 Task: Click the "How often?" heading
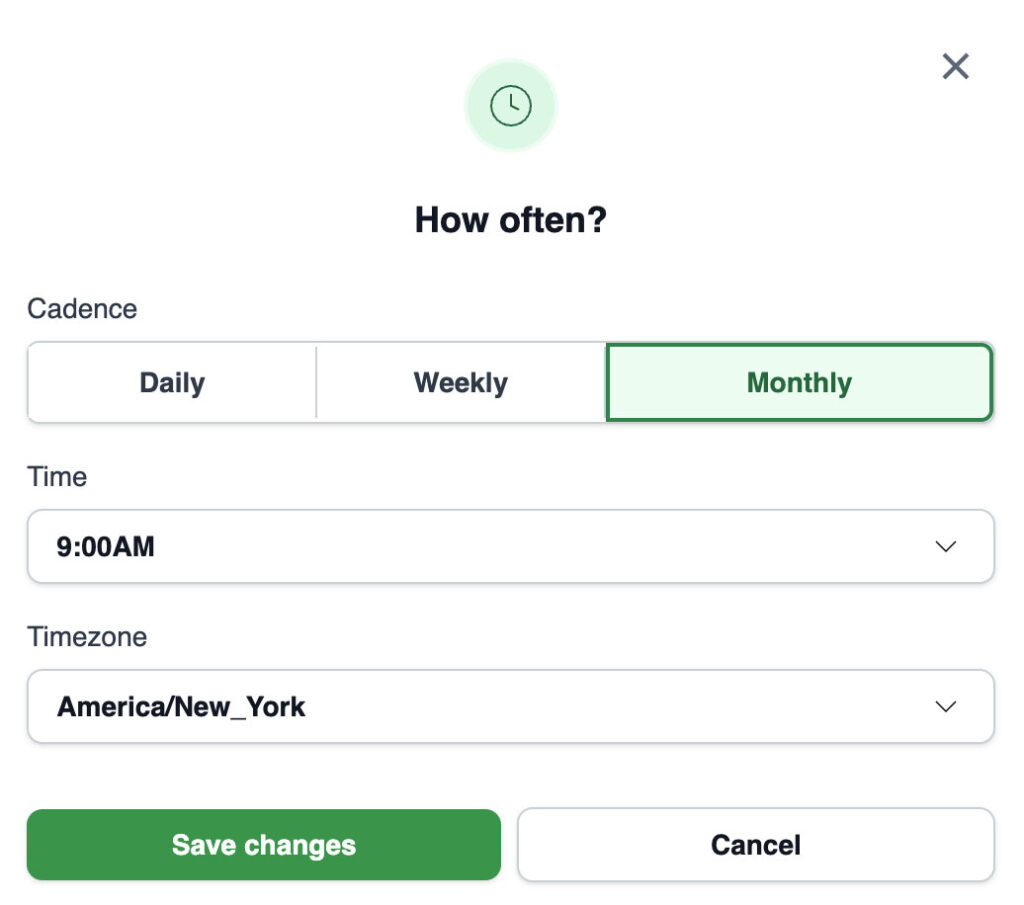(x=511, y=220)
